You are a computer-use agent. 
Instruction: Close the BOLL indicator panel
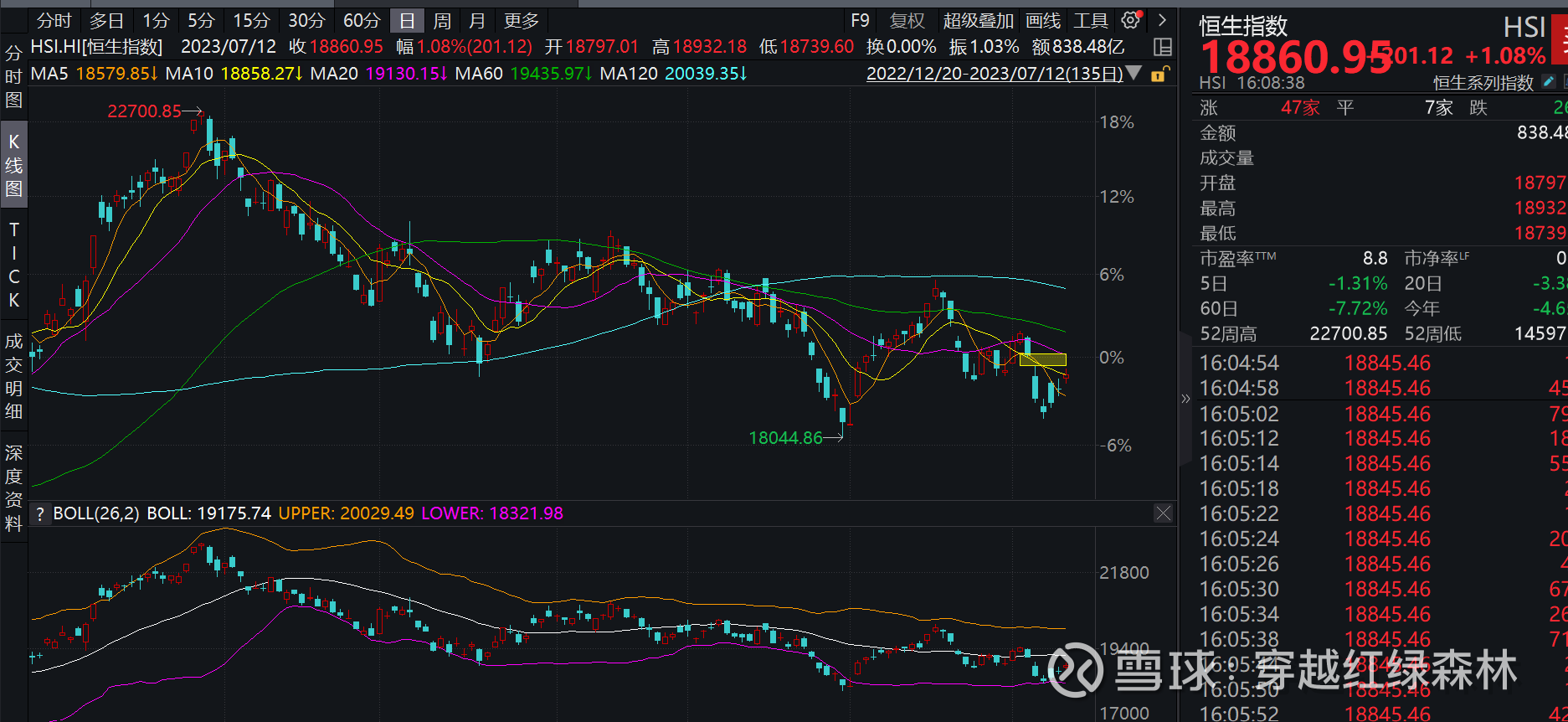(x=1163, y=513)
